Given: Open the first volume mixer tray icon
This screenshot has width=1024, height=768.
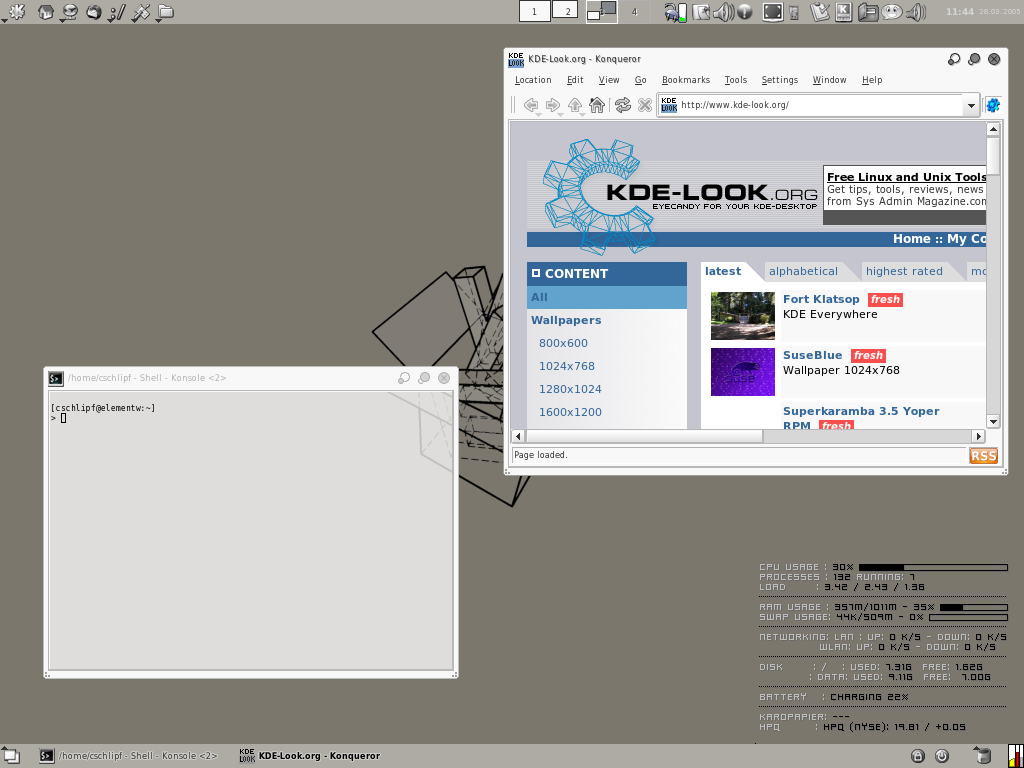Looking at the screenshot, I should 722,12.
